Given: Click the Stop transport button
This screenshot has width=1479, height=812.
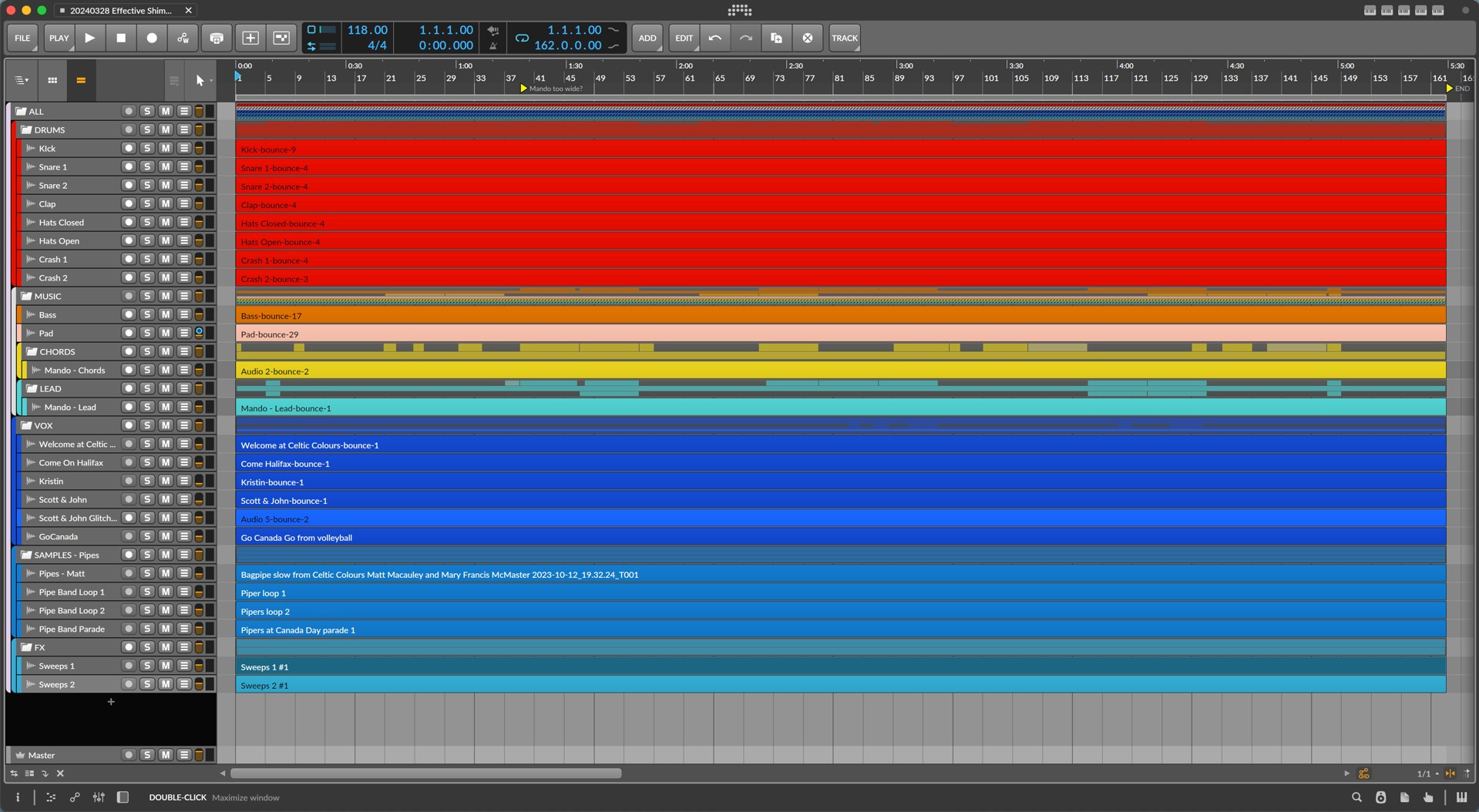Looking at the screenshot, I should pos(120,38).
